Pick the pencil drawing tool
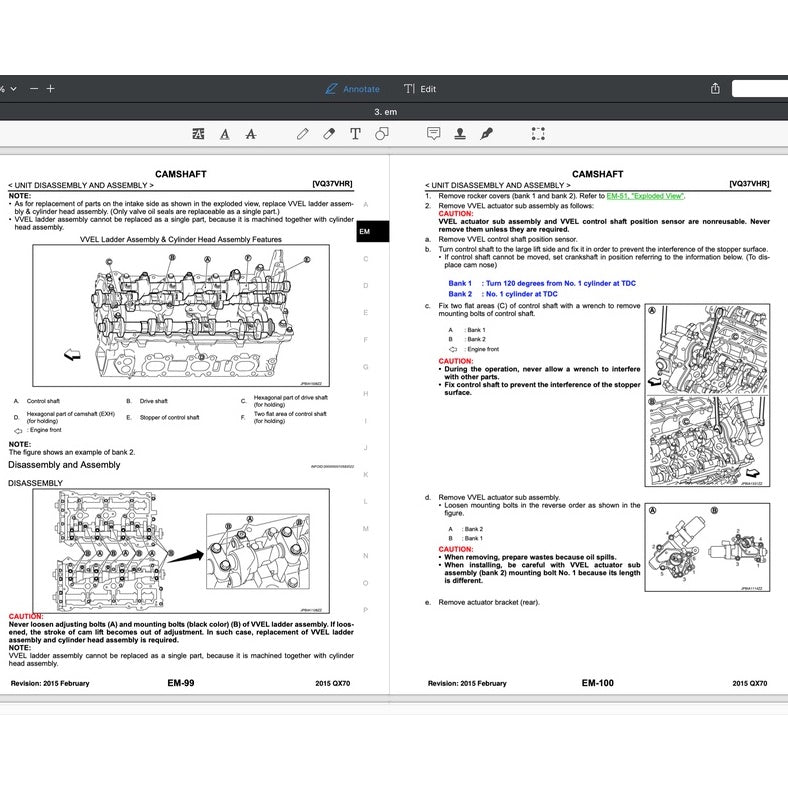The image size is (788, 788). click(x=303, y=134)
